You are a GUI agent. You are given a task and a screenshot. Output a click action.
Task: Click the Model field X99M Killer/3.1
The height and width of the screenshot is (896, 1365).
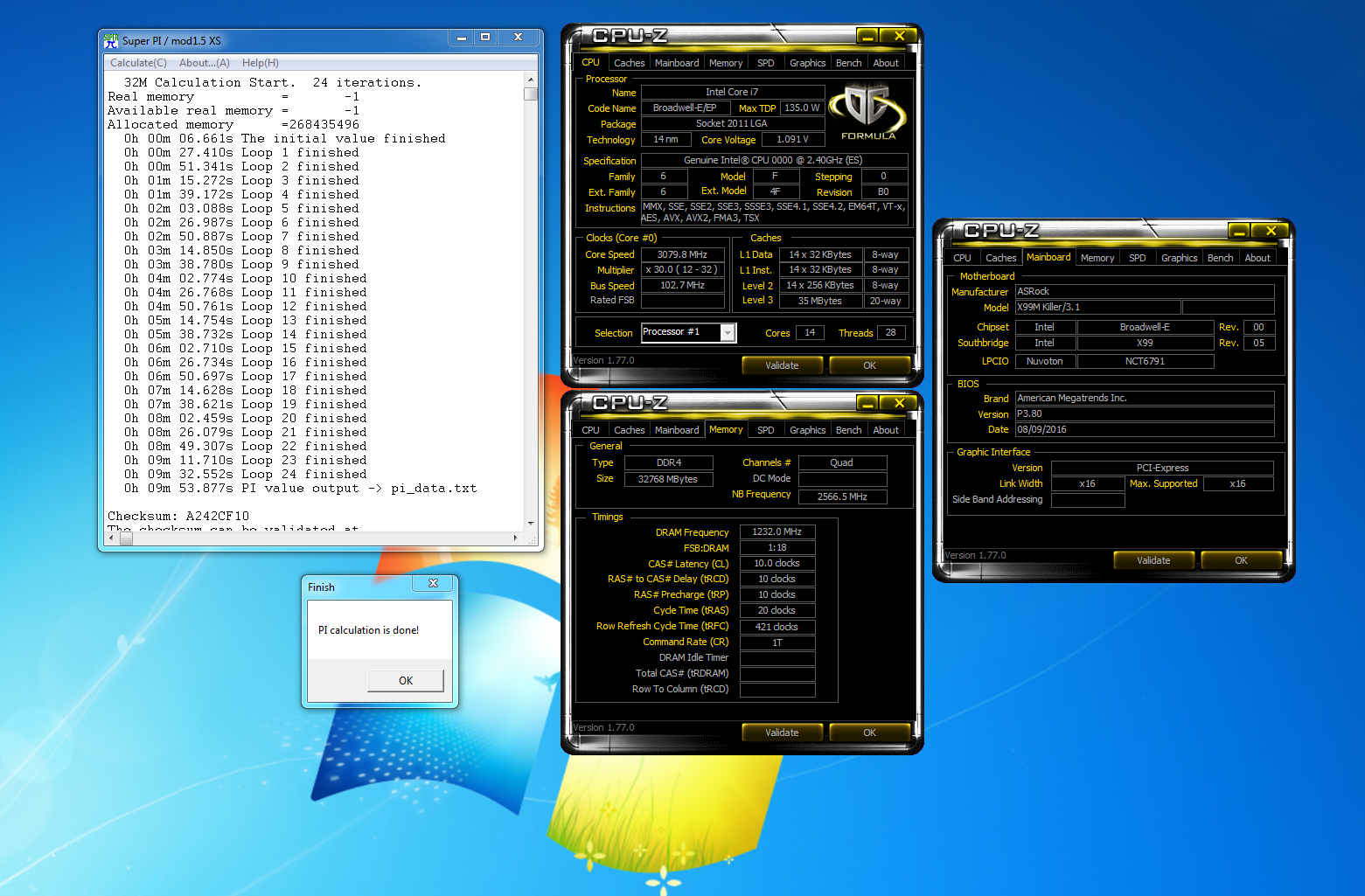(x=1097, y=308)
